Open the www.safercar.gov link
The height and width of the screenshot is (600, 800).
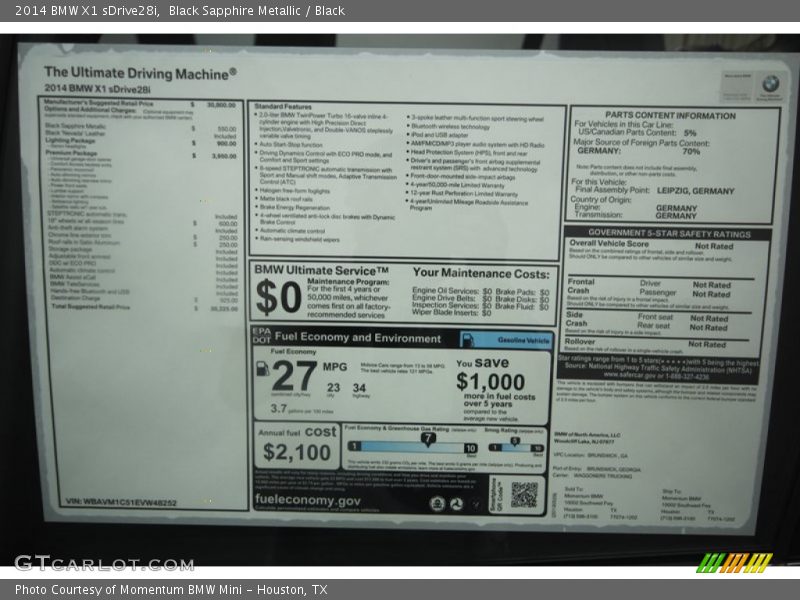(623, 375)
